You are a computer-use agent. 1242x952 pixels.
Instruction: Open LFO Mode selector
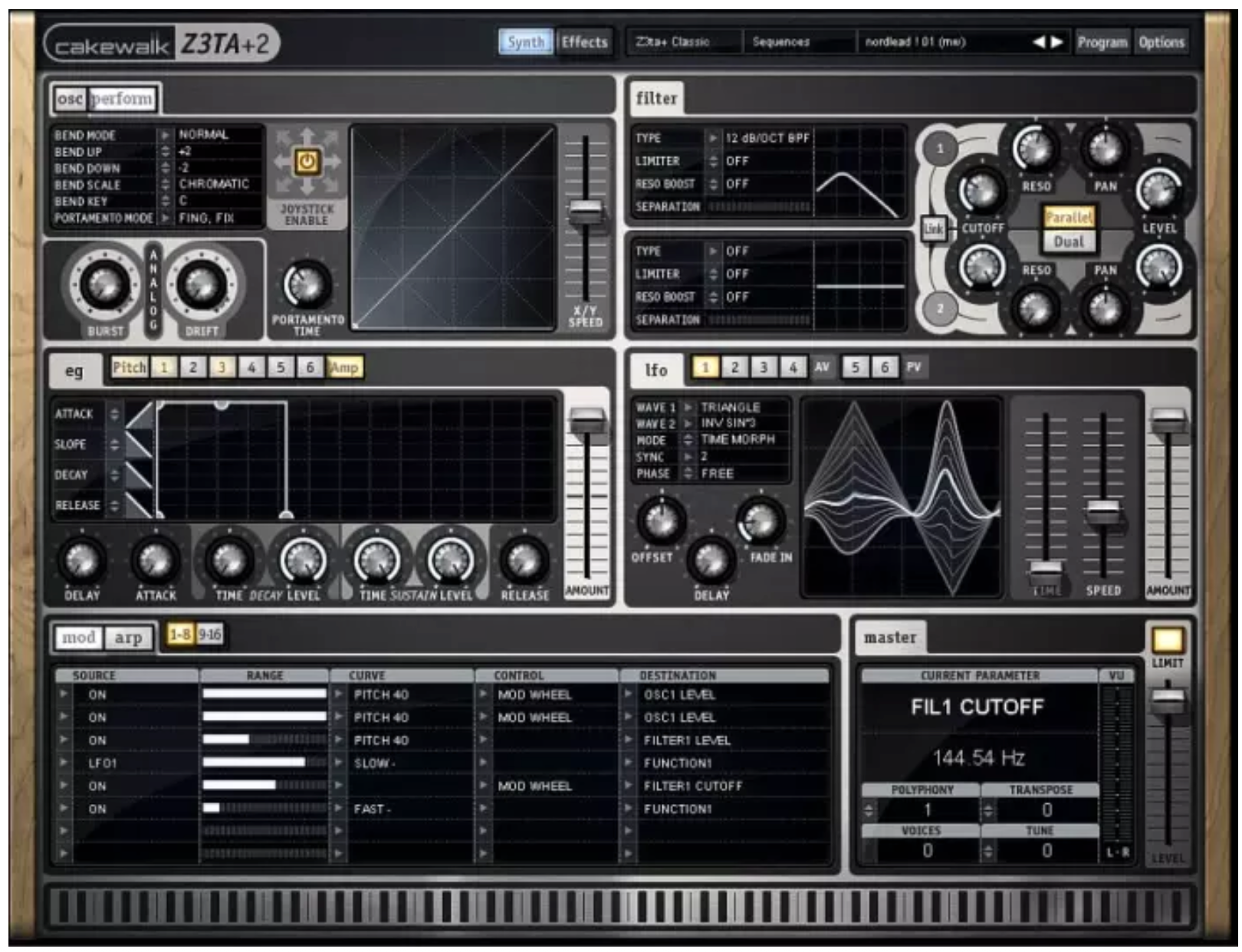pos(688,441)
